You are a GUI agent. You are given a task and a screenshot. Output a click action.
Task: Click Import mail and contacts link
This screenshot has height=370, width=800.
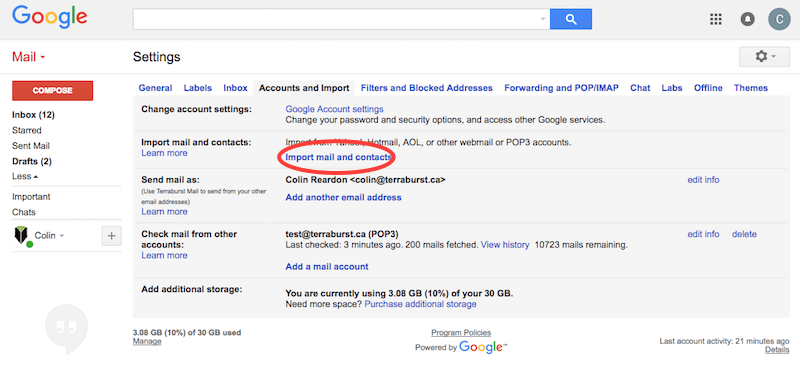[338, 157]
